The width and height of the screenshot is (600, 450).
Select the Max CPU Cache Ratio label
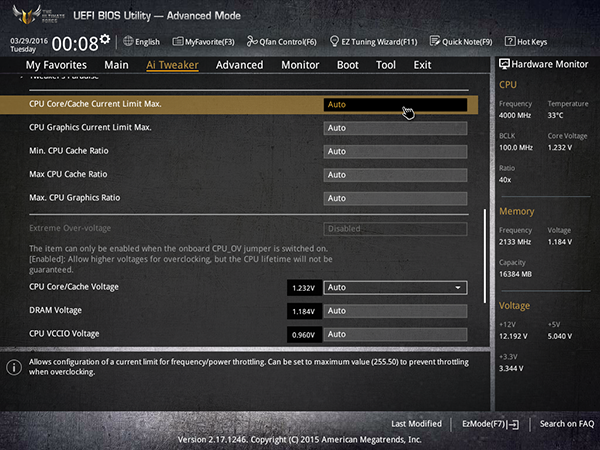(x=68, y=174)
